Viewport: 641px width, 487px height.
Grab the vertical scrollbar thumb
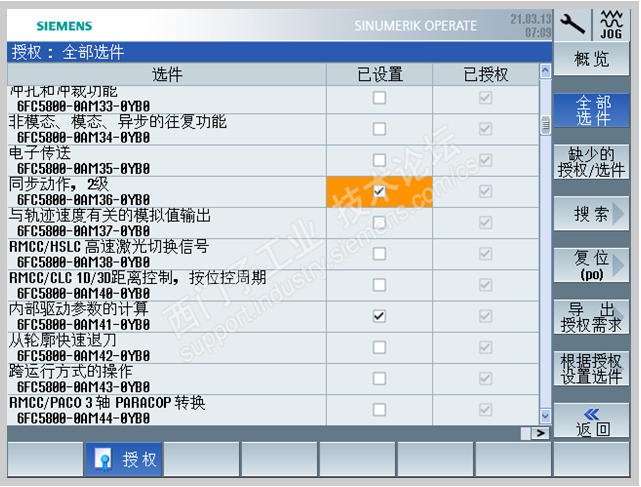pyautogui.click(x=545, y=125)
